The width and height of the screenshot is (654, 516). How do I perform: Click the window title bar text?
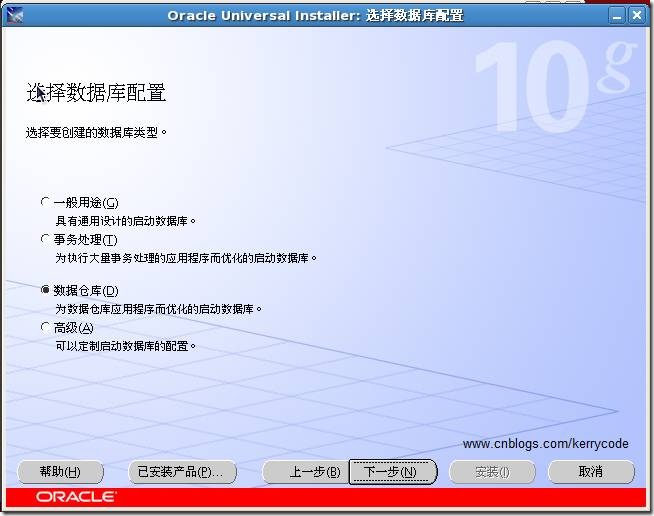coord(315,16)
